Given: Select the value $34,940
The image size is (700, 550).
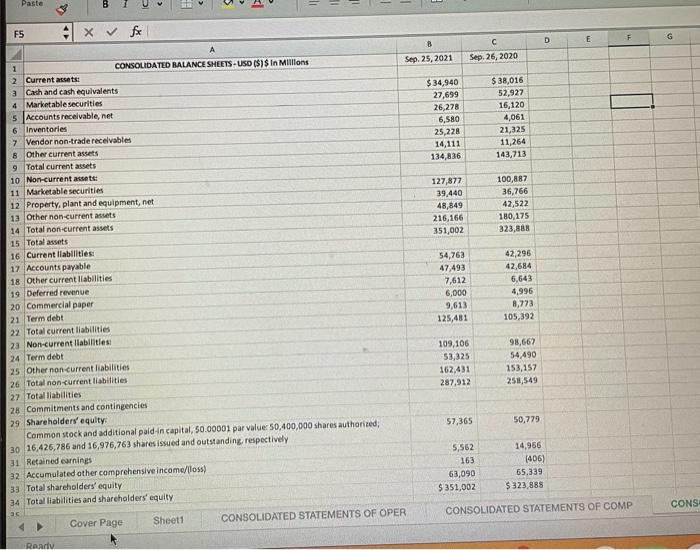Looking at the screenshot, I should point(442,83).
